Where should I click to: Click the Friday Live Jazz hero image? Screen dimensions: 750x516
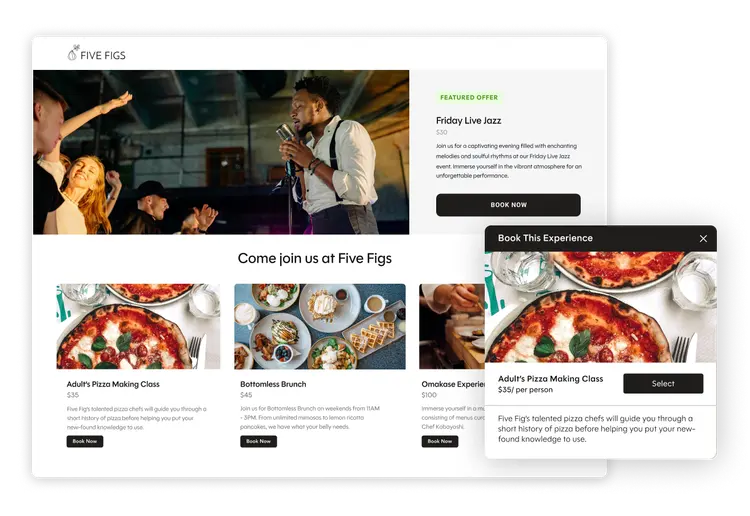(x=221, y=152)
